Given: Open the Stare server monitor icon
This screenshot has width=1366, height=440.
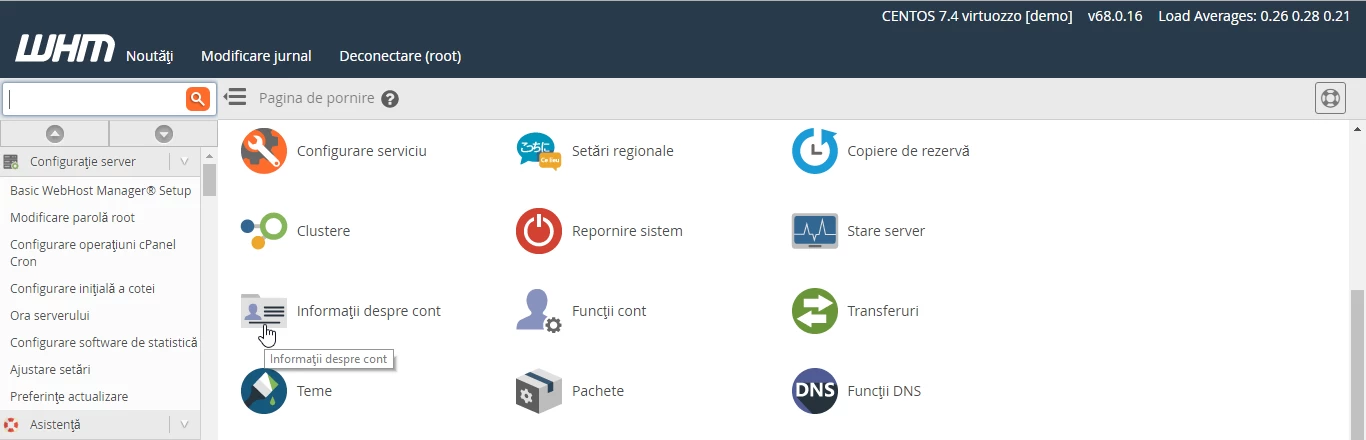Looking at the screenshot, I should pyautogui.click(x=814, y=231).
